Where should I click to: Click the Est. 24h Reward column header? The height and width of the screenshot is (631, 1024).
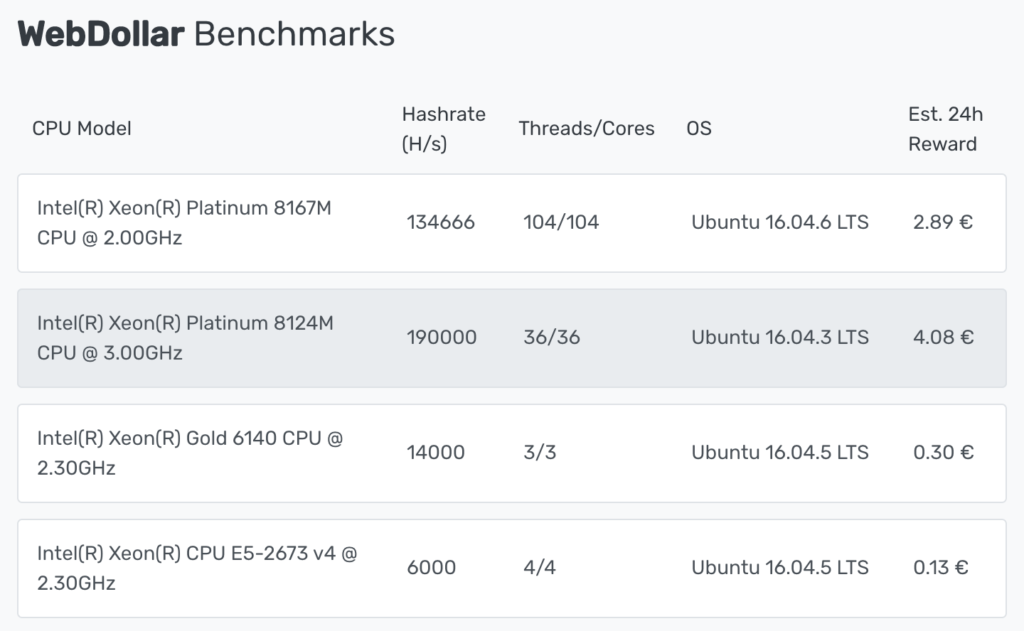pos(945,129)
